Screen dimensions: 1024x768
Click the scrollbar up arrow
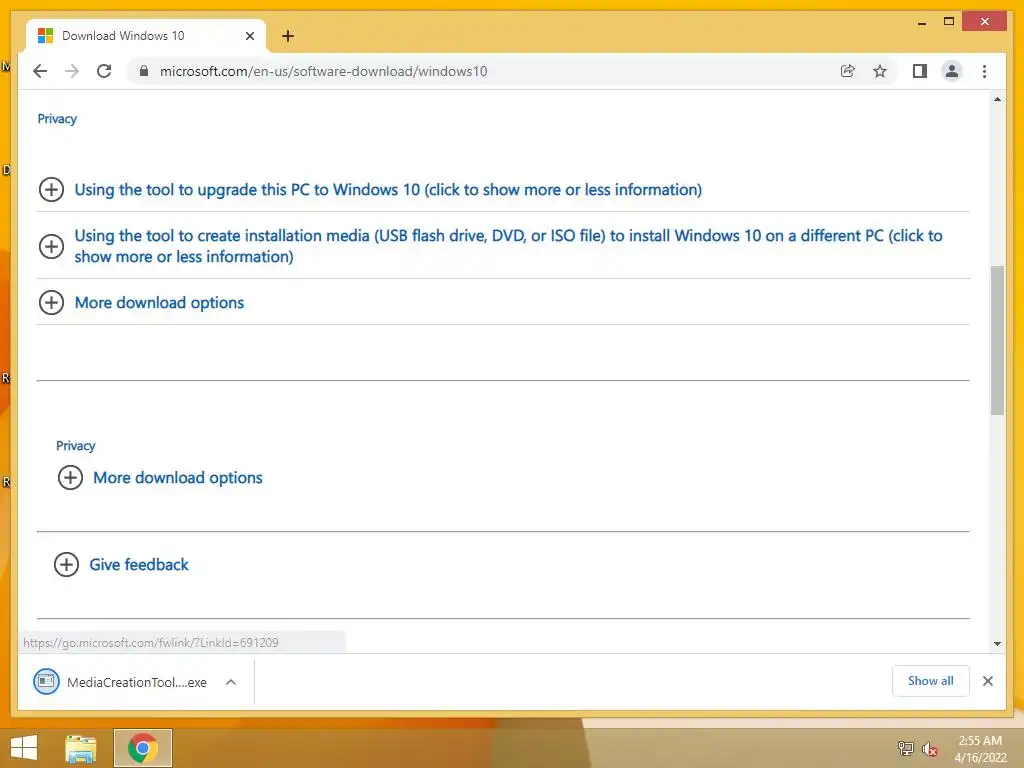997,99
